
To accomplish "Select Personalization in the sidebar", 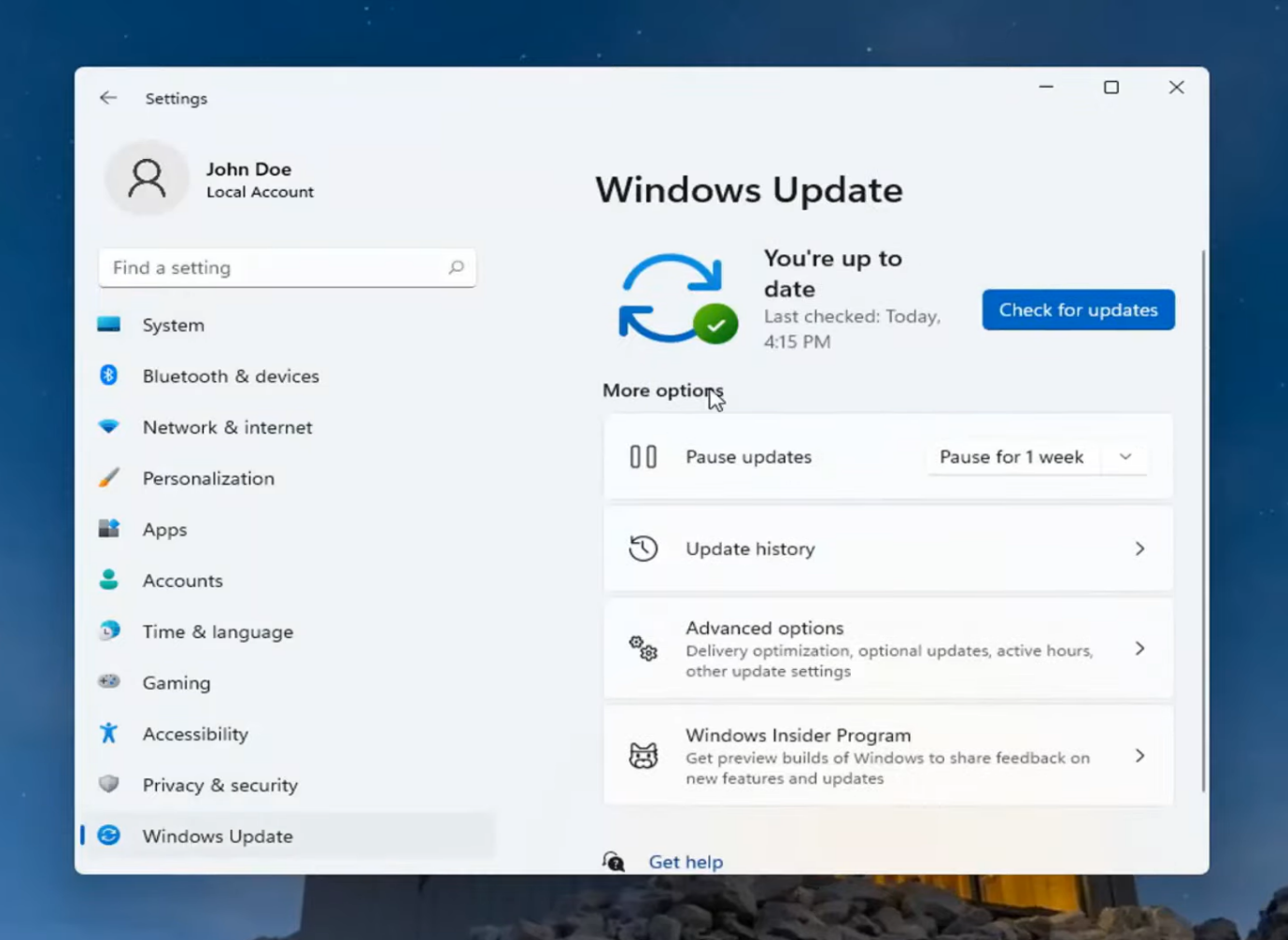I will click(289, 477).
